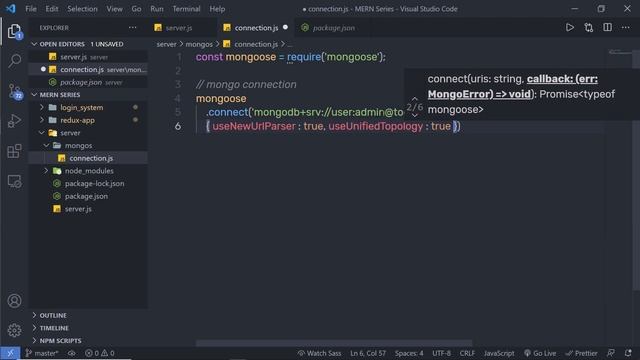Open the Edit menu

(52, 9)
